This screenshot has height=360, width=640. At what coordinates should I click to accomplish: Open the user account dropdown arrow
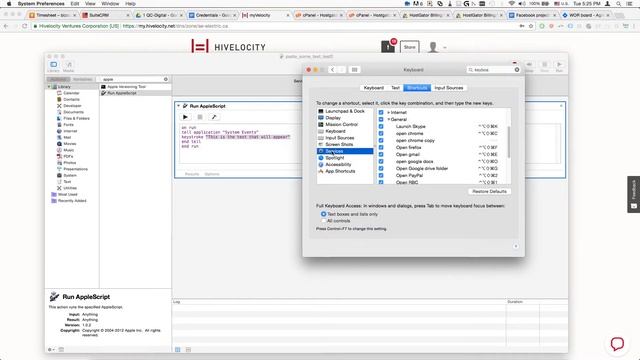(x=444, y=48)
